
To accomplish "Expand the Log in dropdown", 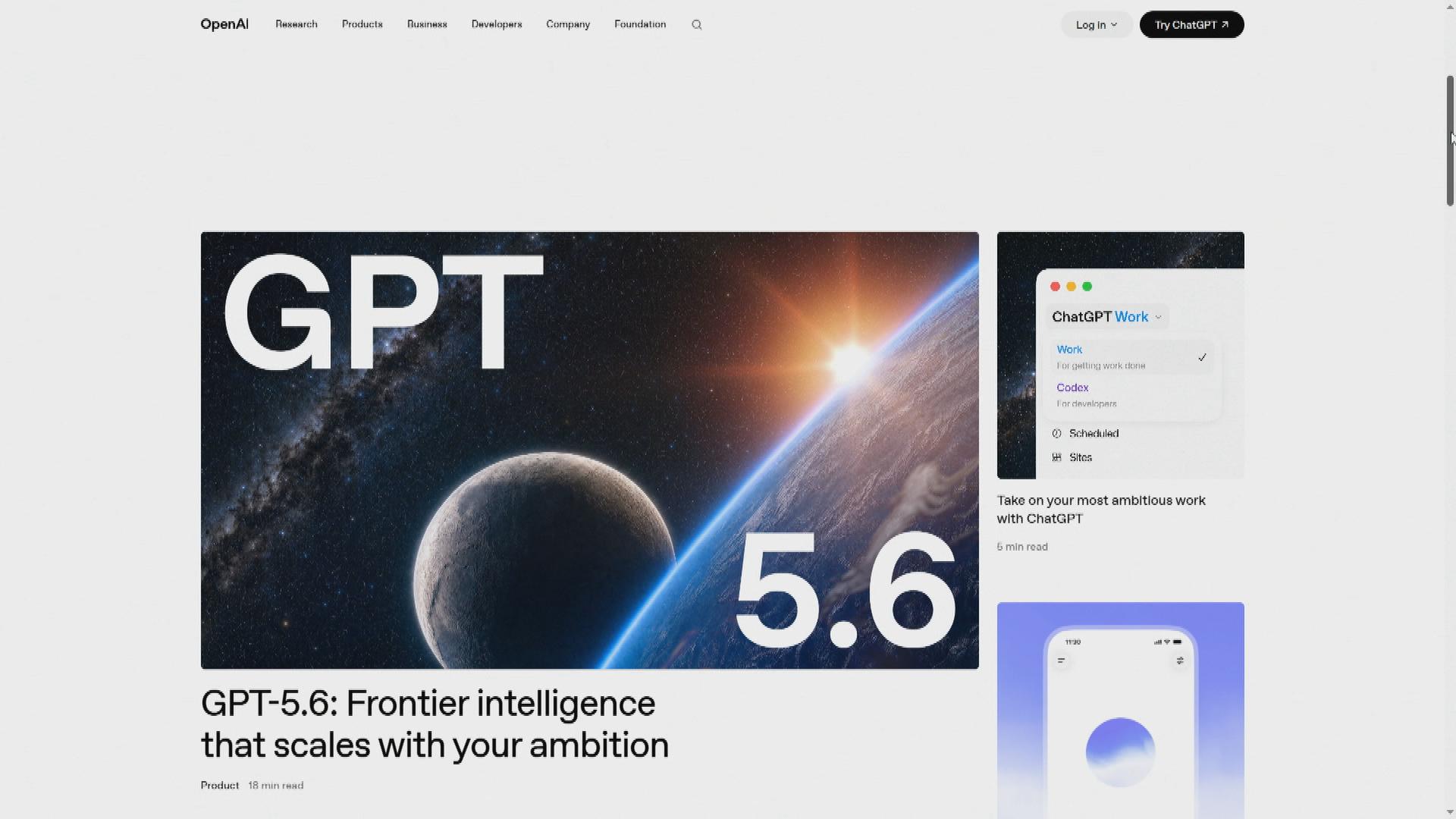I will coord(1097,25).
